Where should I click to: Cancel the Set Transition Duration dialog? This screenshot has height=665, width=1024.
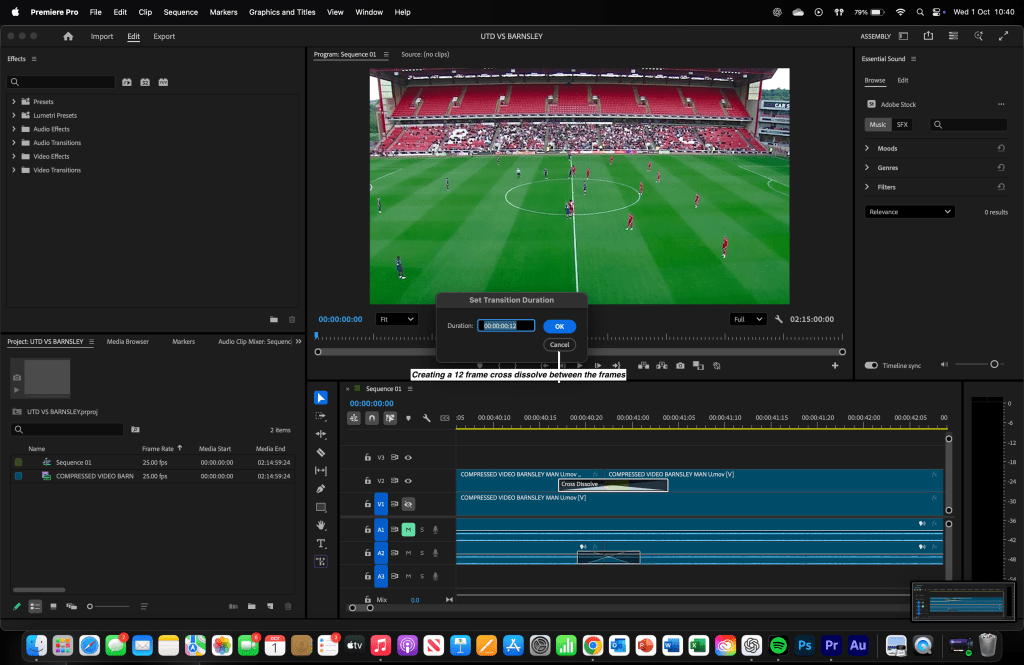[559, 344]
